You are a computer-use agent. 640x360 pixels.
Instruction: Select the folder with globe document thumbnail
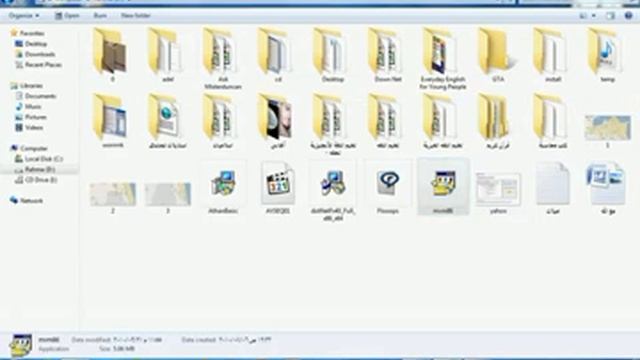click(167, 121)
